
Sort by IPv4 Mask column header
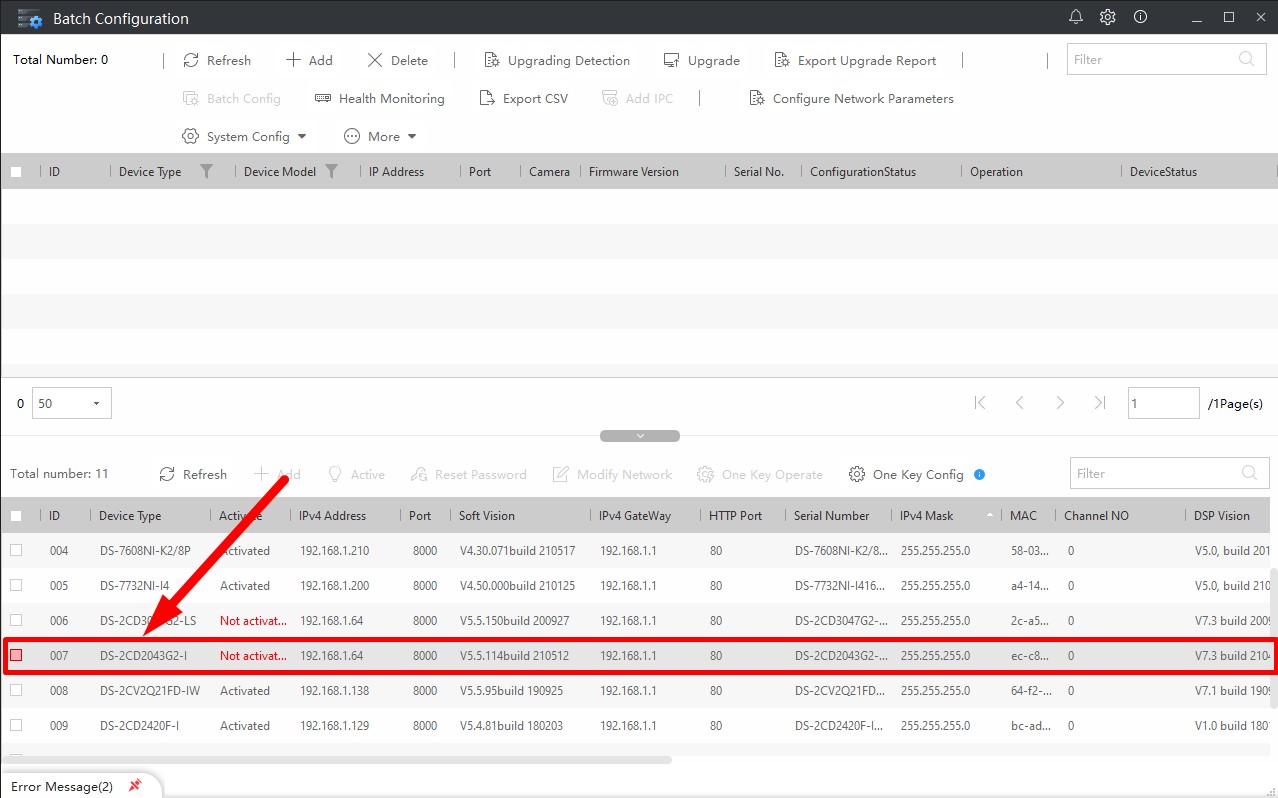[x=924, y=516]
